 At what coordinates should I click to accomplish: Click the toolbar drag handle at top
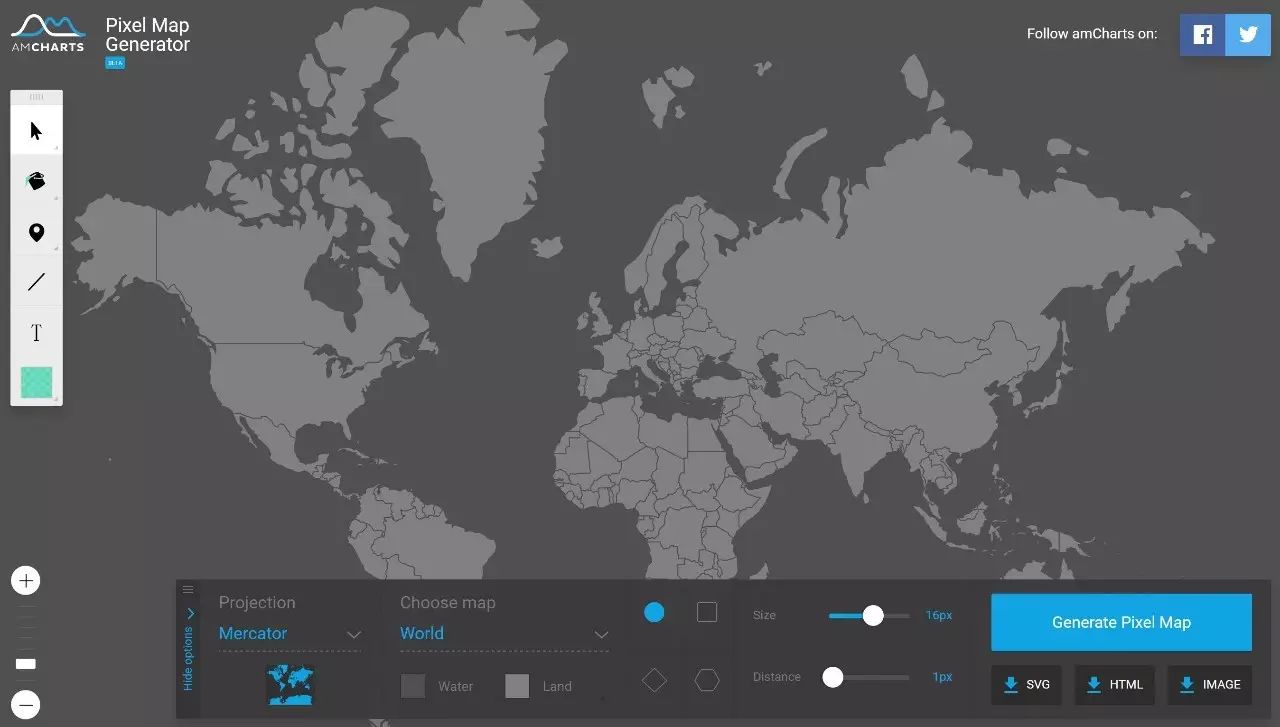pyautogui.click(x=36, y=97)
